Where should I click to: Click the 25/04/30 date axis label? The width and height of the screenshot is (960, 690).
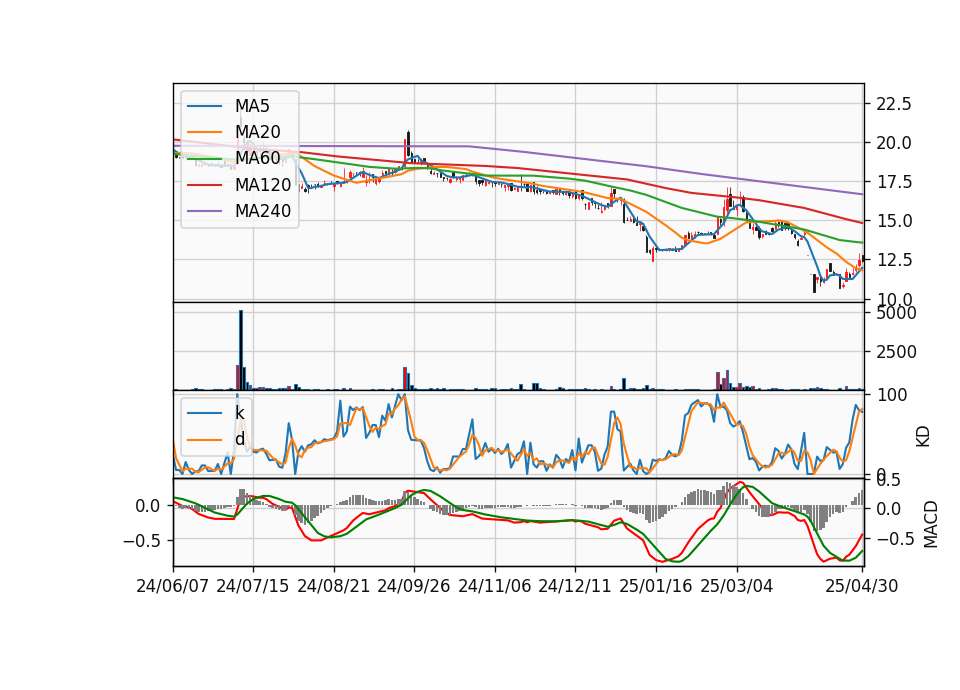click(x=862, y=586)
